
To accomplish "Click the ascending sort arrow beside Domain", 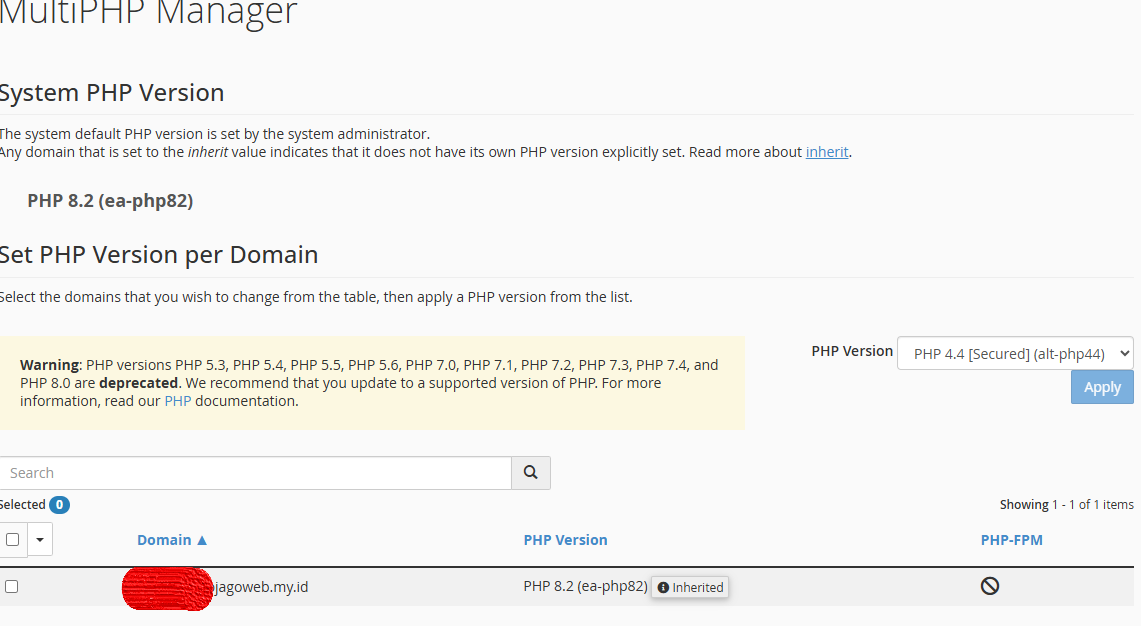I will click(202, 540).
